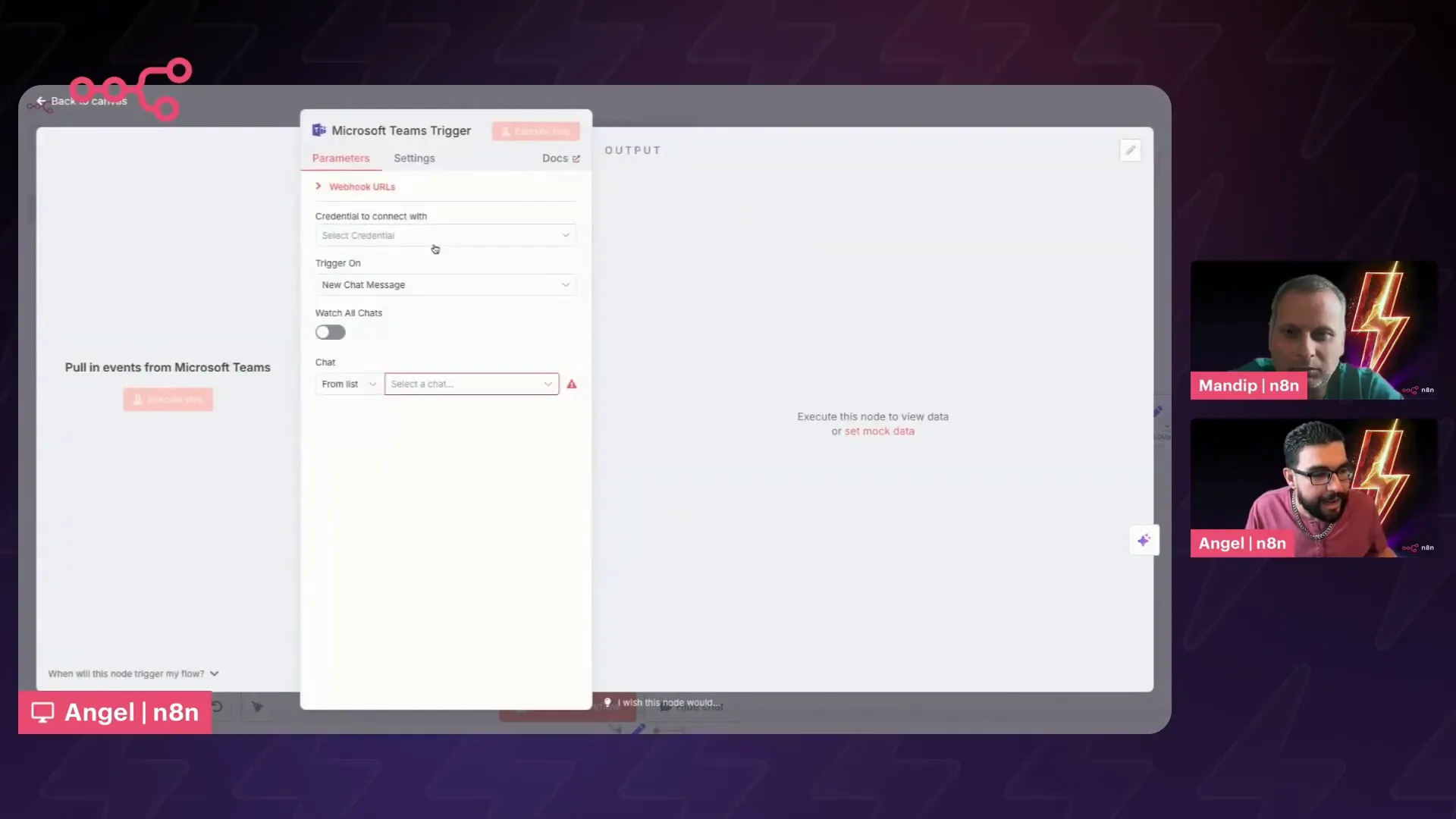Click the Angel video thumbnail
The width and height of the screenshot is (1456, 819).
tap(1313, 488)
